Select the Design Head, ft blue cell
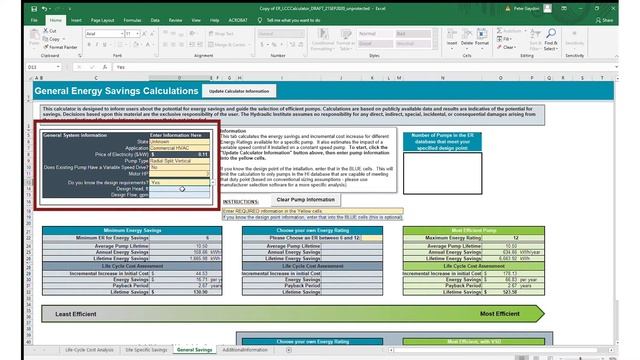This screenshot has height=360, width=640. click(x=180, y=189)
